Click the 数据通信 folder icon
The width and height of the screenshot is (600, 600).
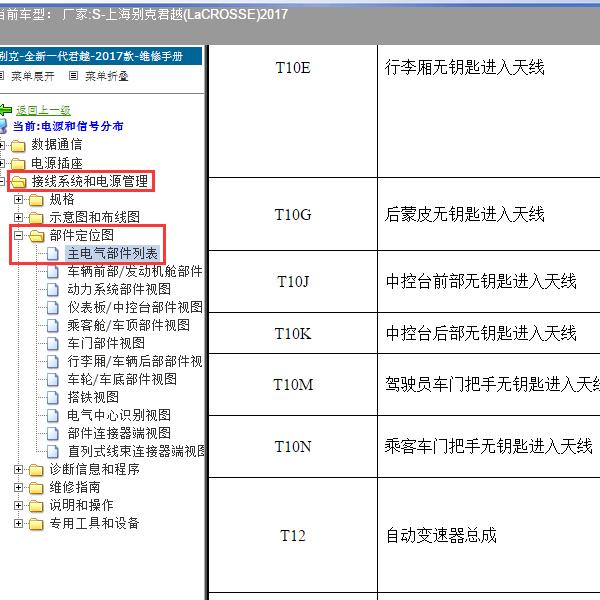click(18, 145)
